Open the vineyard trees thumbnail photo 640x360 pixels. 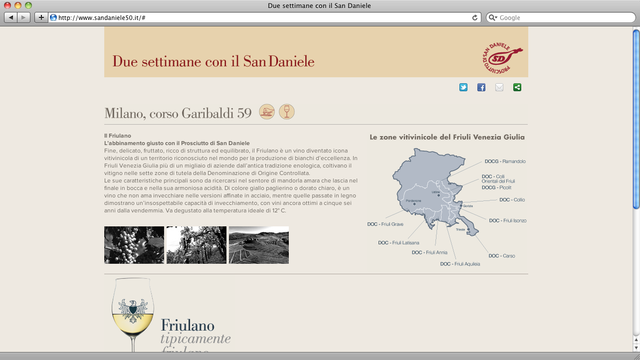[196, 245]
